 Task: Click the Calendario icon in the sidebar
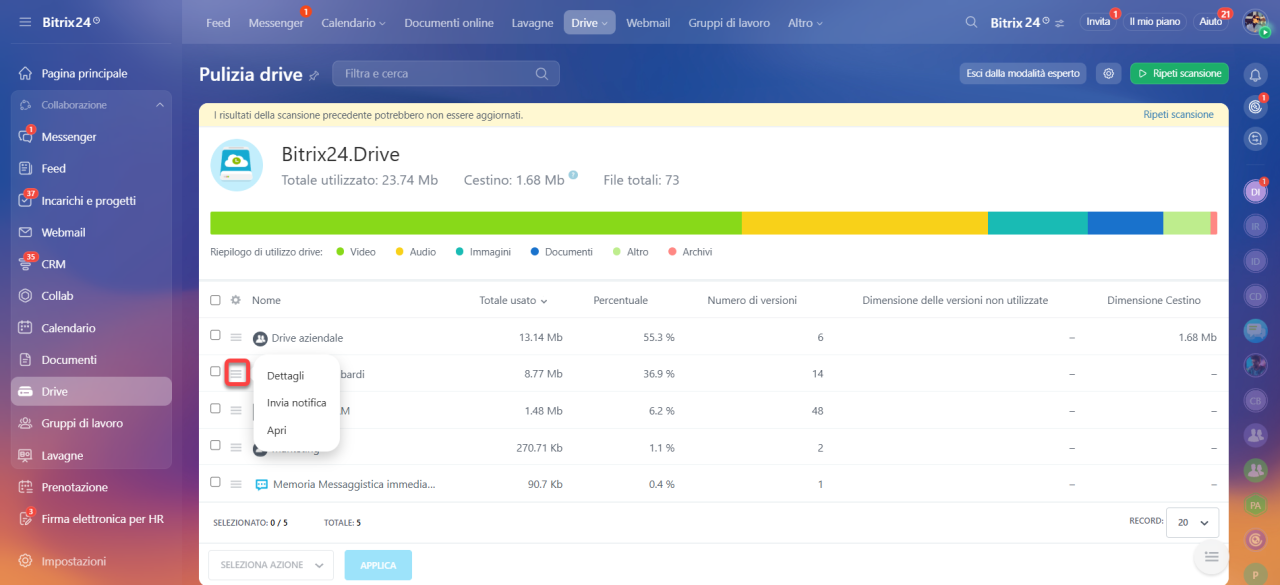click(26, 328)
